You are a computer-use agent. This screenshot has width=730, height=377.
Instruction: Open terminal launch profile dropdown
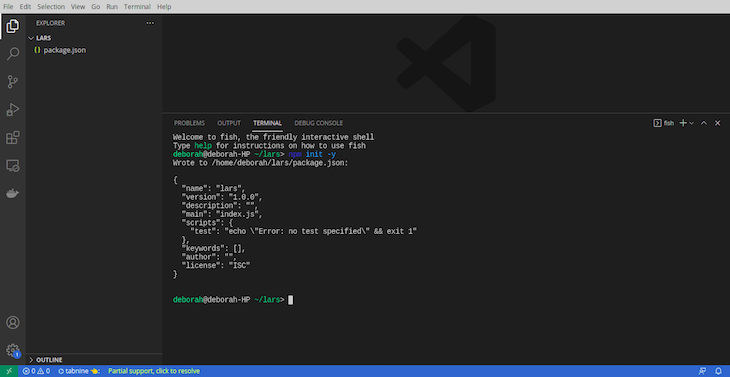click(x=692, y=123)
